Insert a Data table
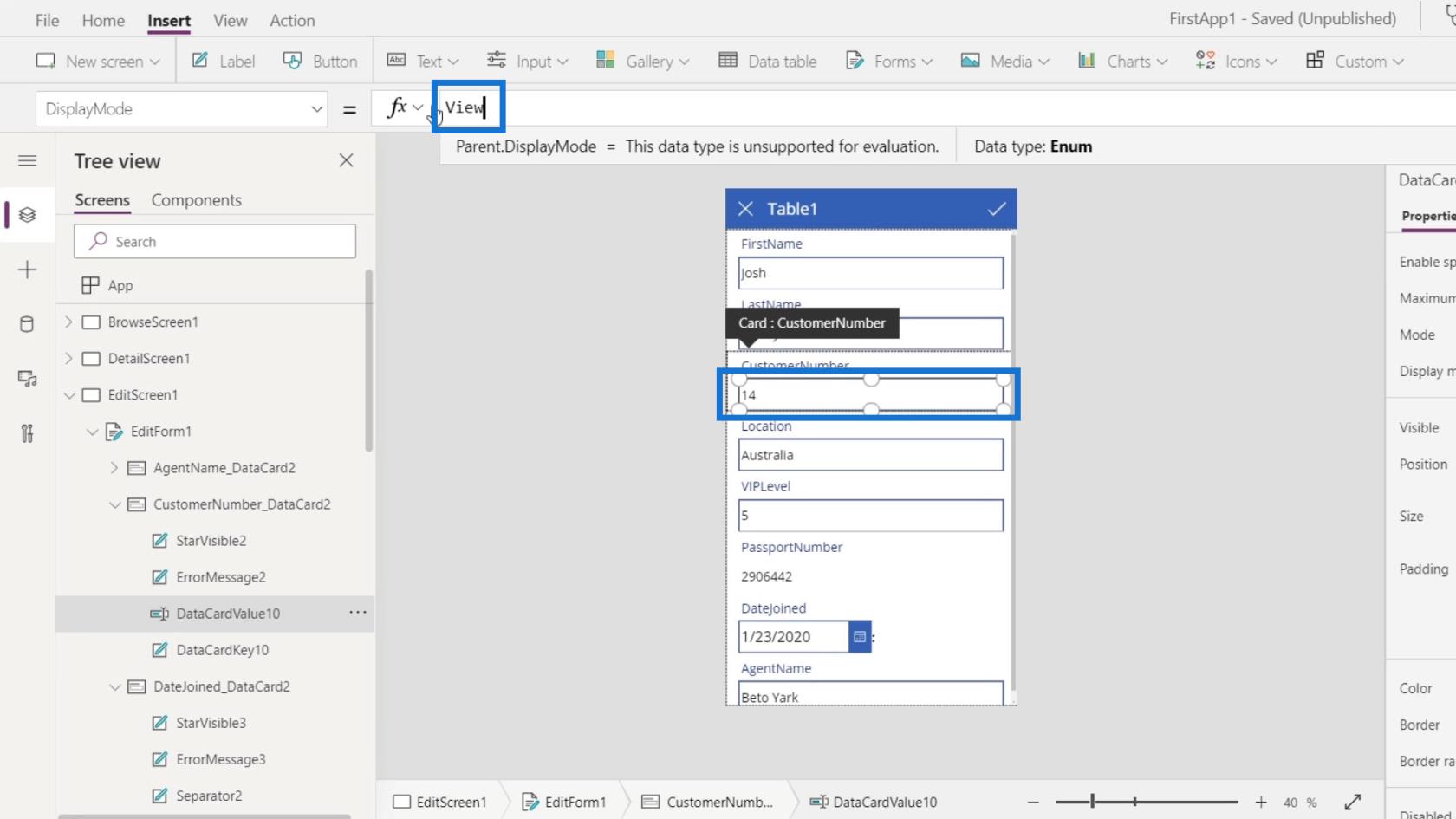 [x=768, y=61]
